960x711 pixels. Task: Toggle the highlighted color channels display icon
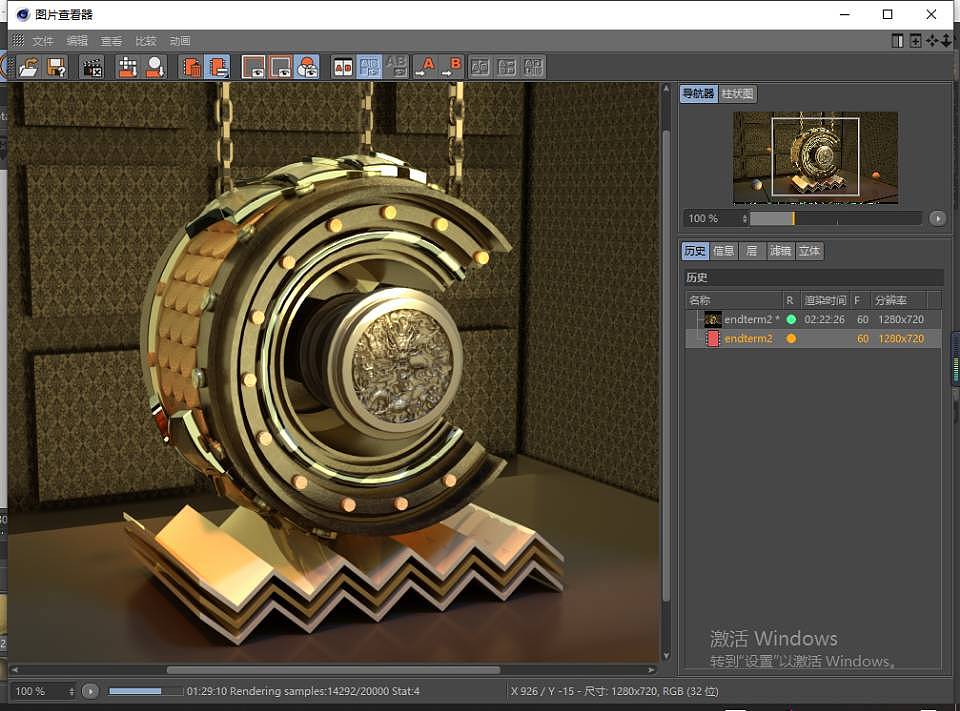tap(307, 67)
